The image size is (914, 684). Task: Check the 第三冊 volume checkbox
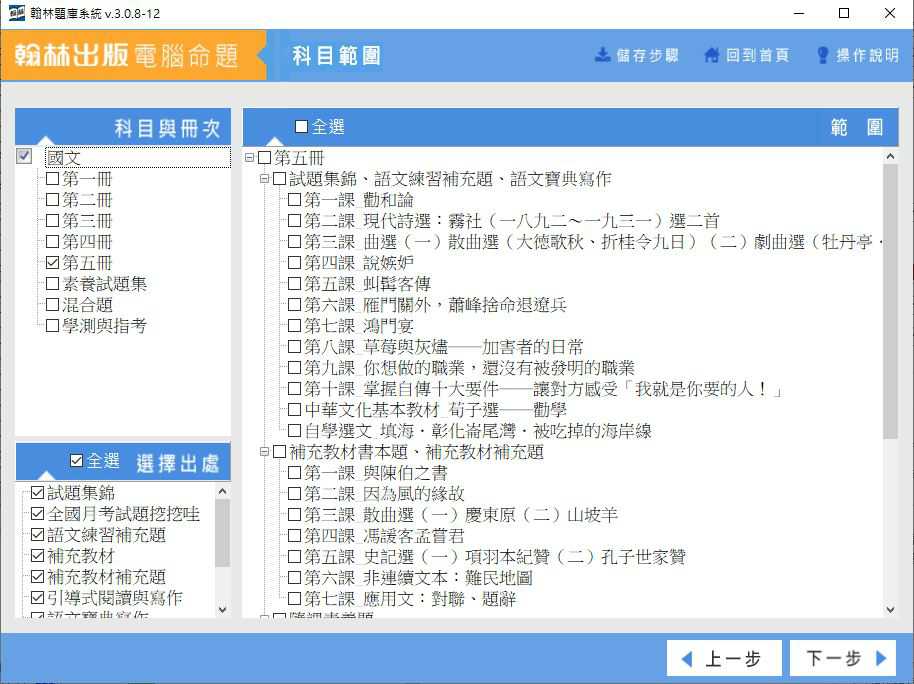[52, 220]
